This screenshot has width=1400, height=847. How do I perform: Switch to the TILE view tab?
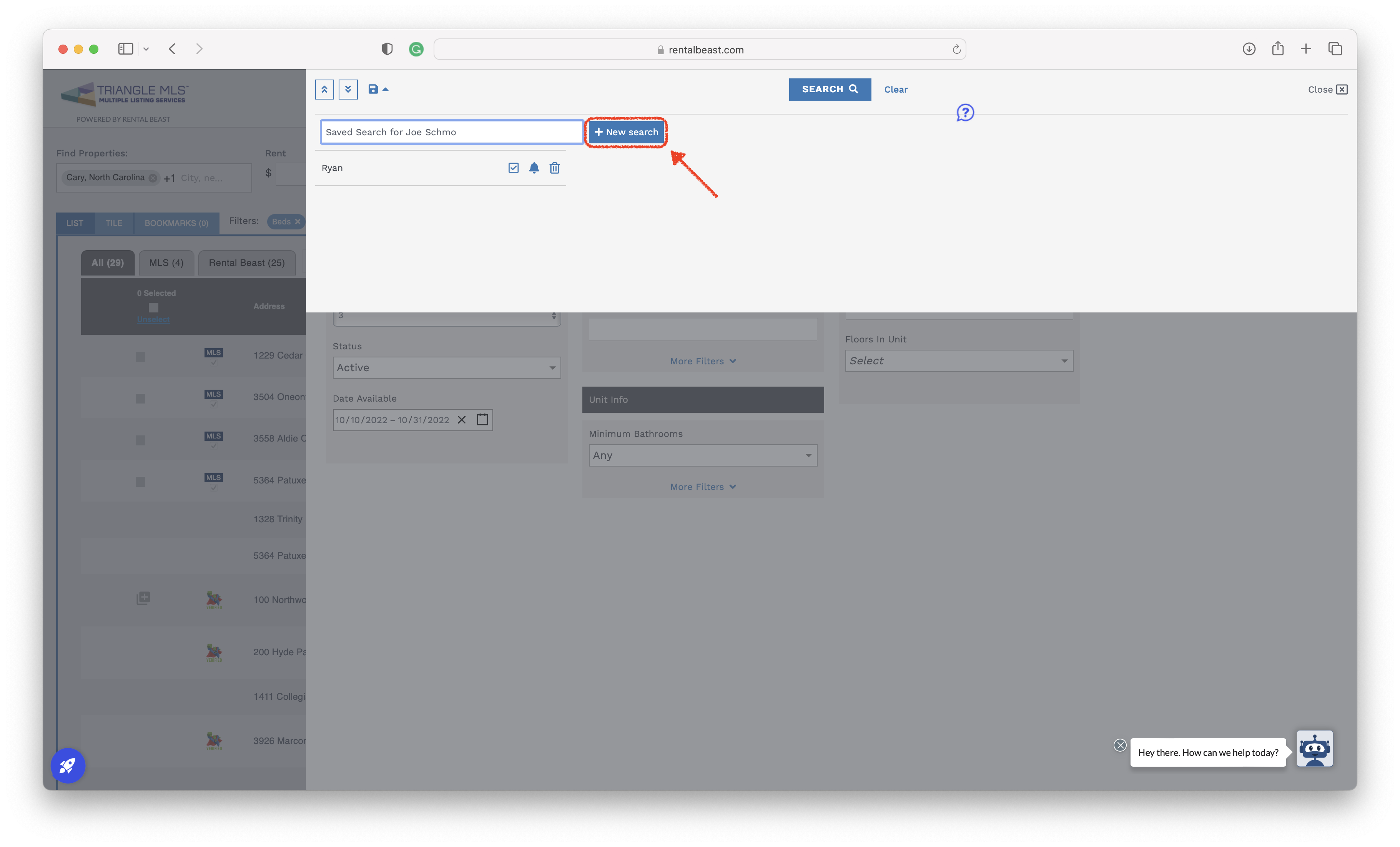[114, 223]
